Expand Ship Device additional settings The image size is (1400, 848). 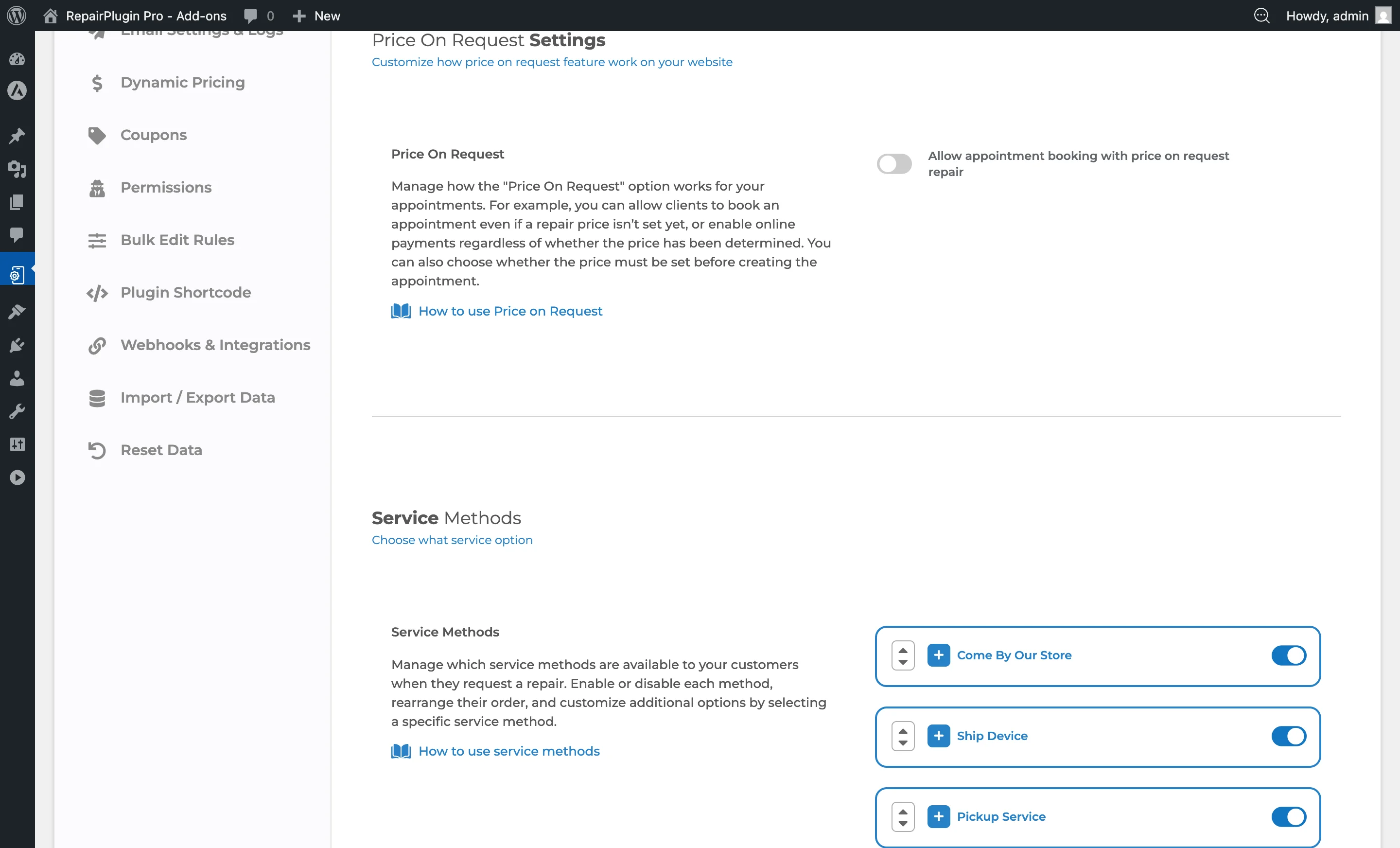tap(939, 736)
